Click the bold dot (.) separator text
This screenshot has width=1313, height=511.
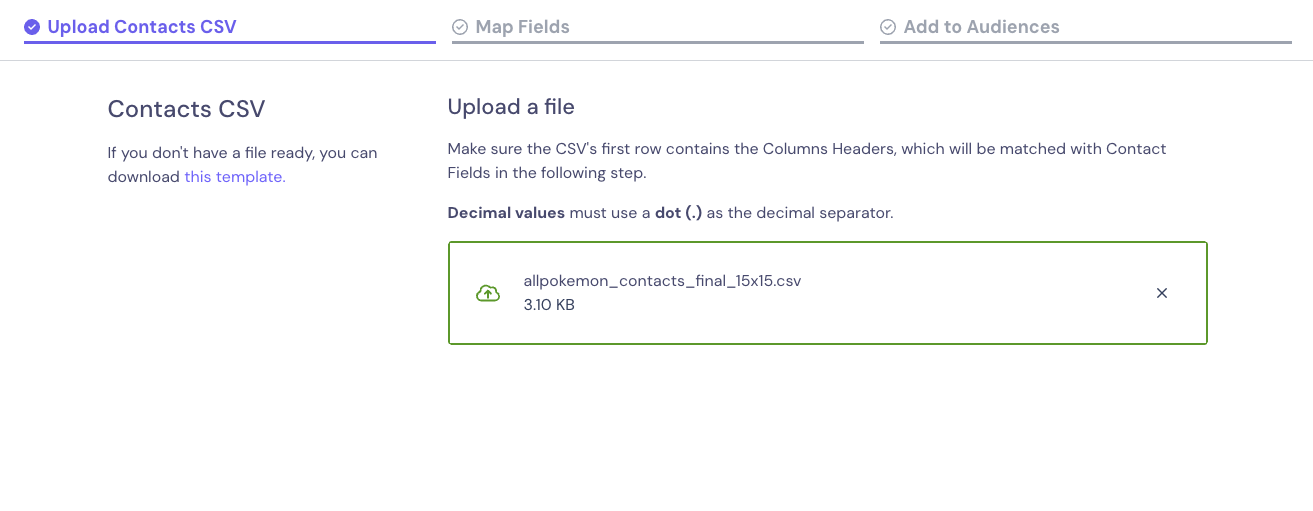[679, 213]
